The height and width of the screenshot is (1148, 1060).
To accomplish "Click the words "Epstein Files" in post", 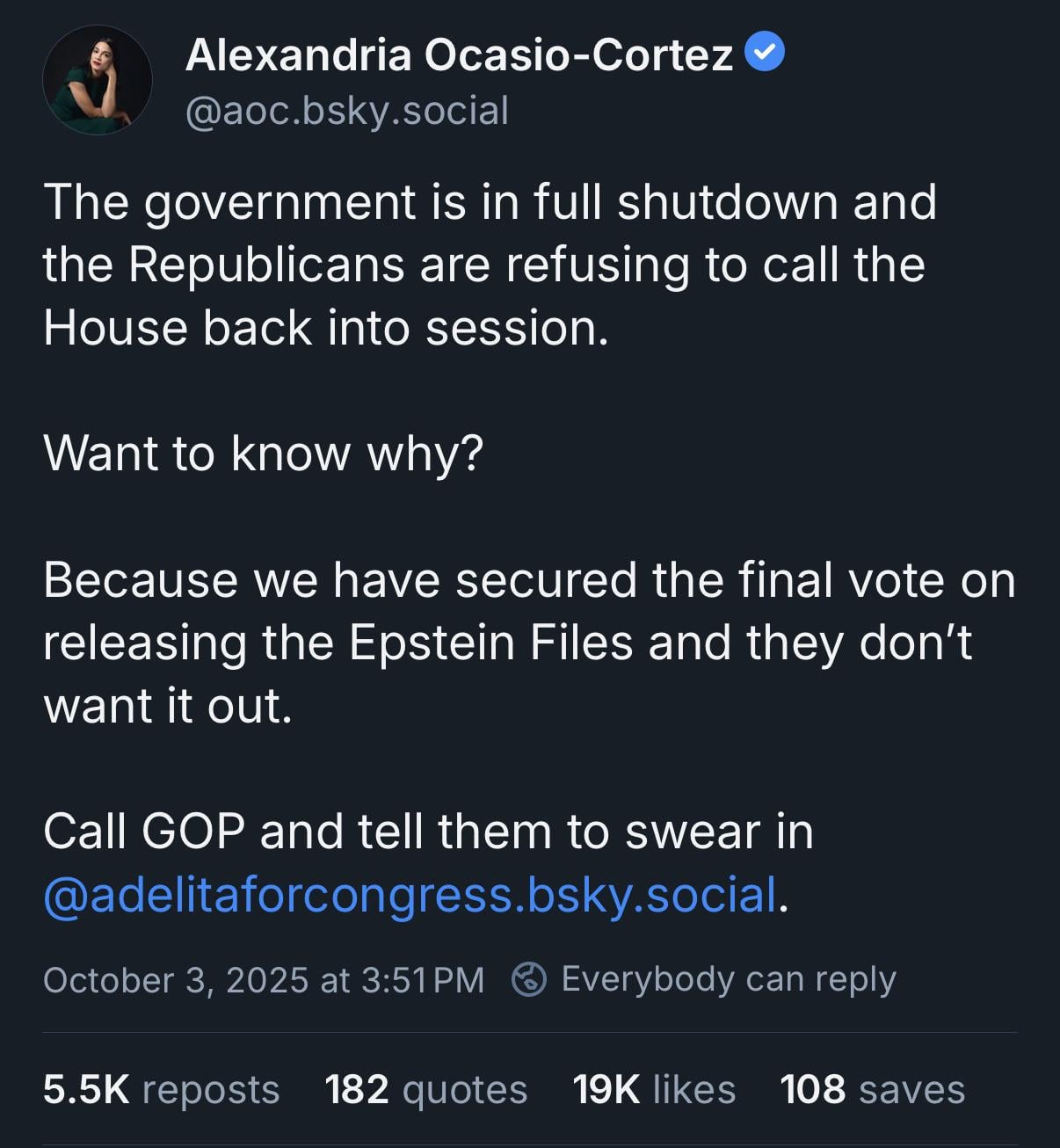I will [x=491, y=643].
